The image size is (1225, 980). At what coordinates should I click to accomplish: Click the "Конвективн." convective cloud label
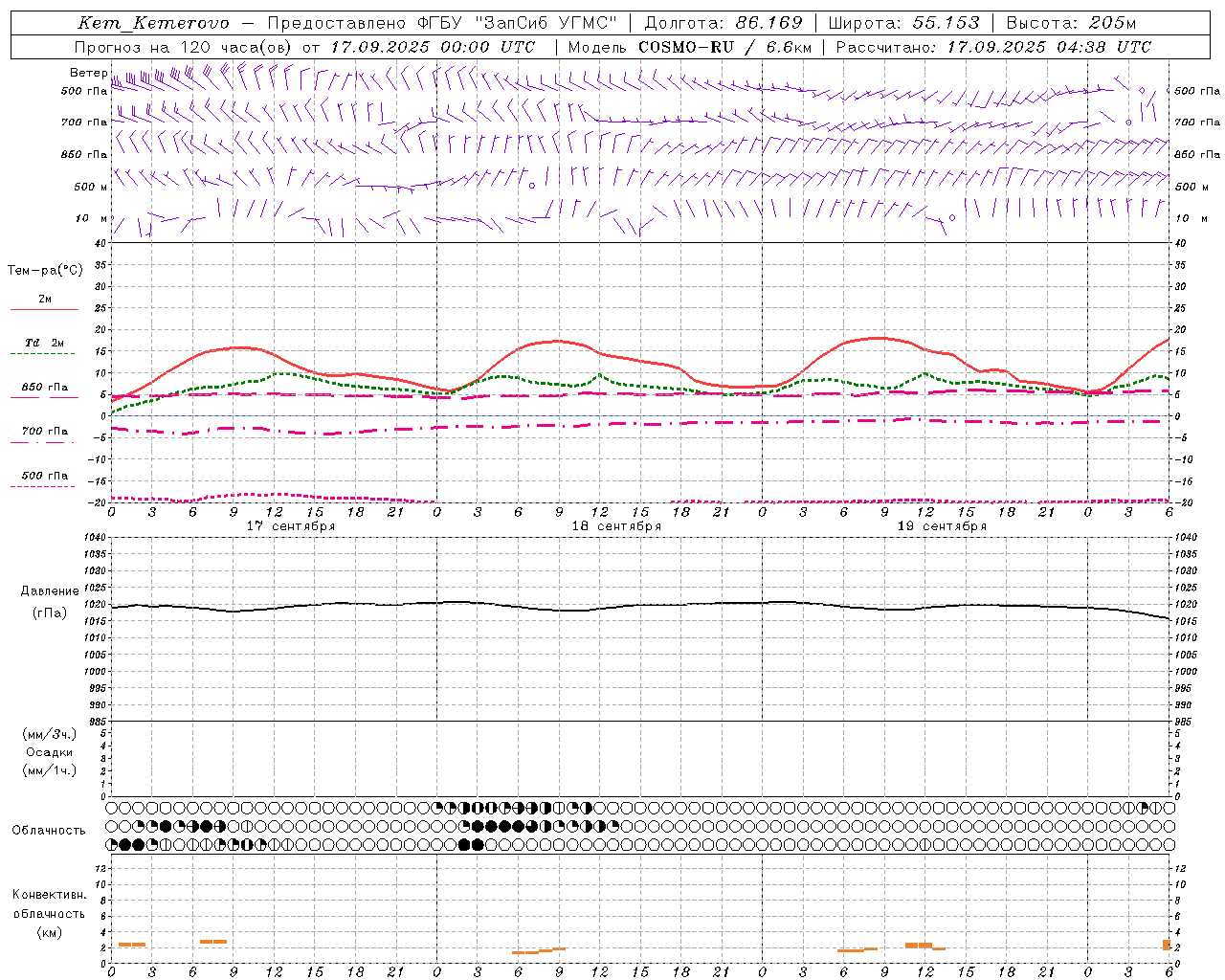point(49,895)
